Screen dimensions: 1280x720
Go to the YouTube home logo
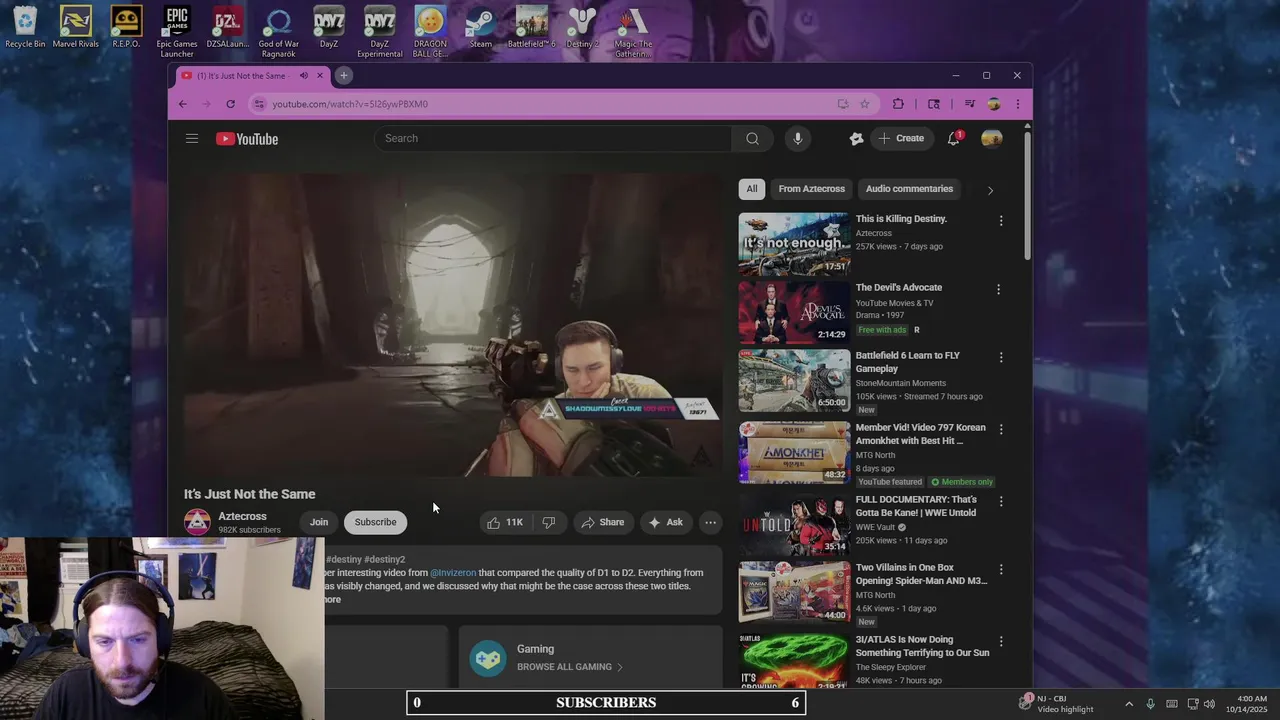click(x=247, y=139)
